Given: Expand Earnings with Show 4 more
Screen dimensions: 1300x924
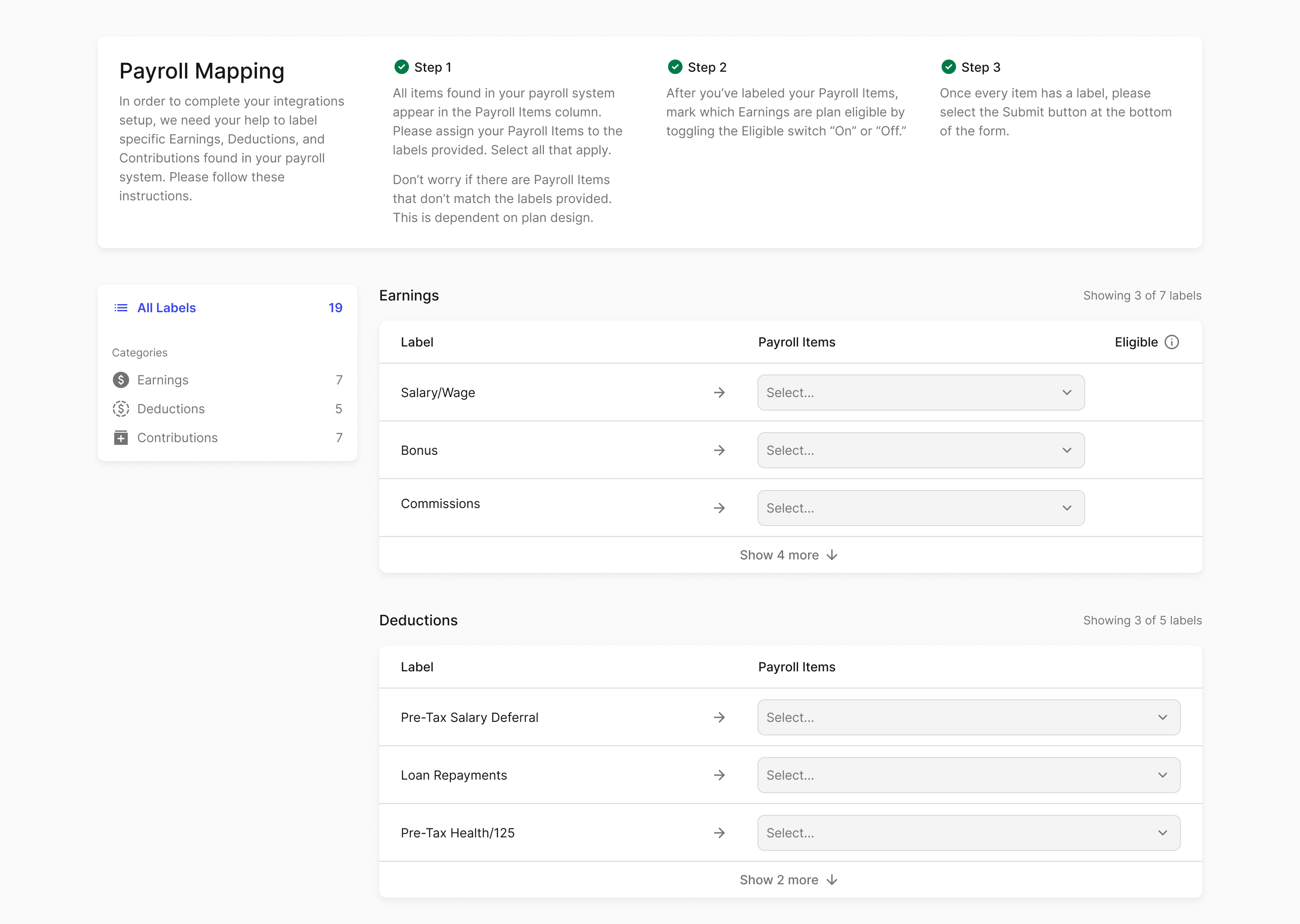Looking at the screenshot, I should click(x=789, y=555).
